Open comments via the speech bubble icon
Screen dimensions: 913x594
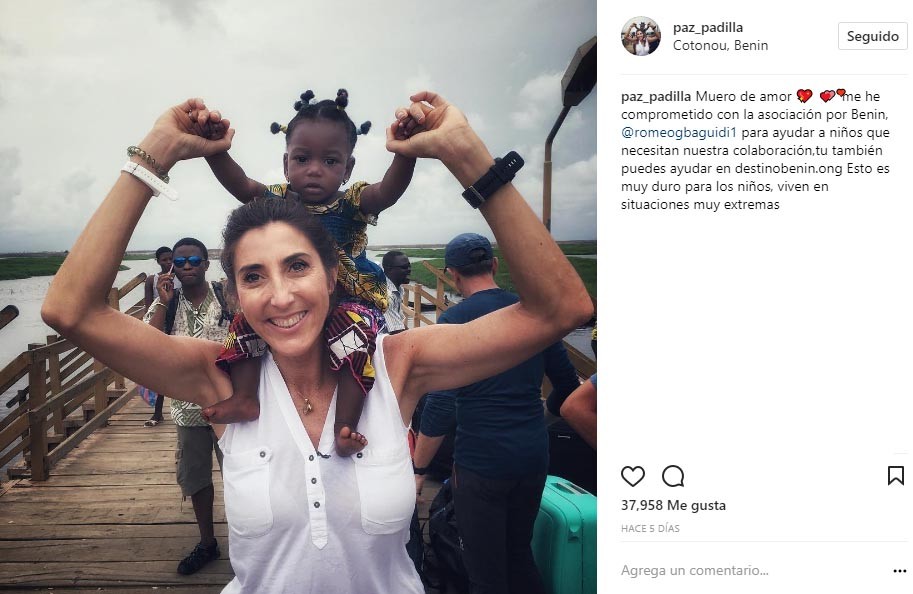[673, 476]
